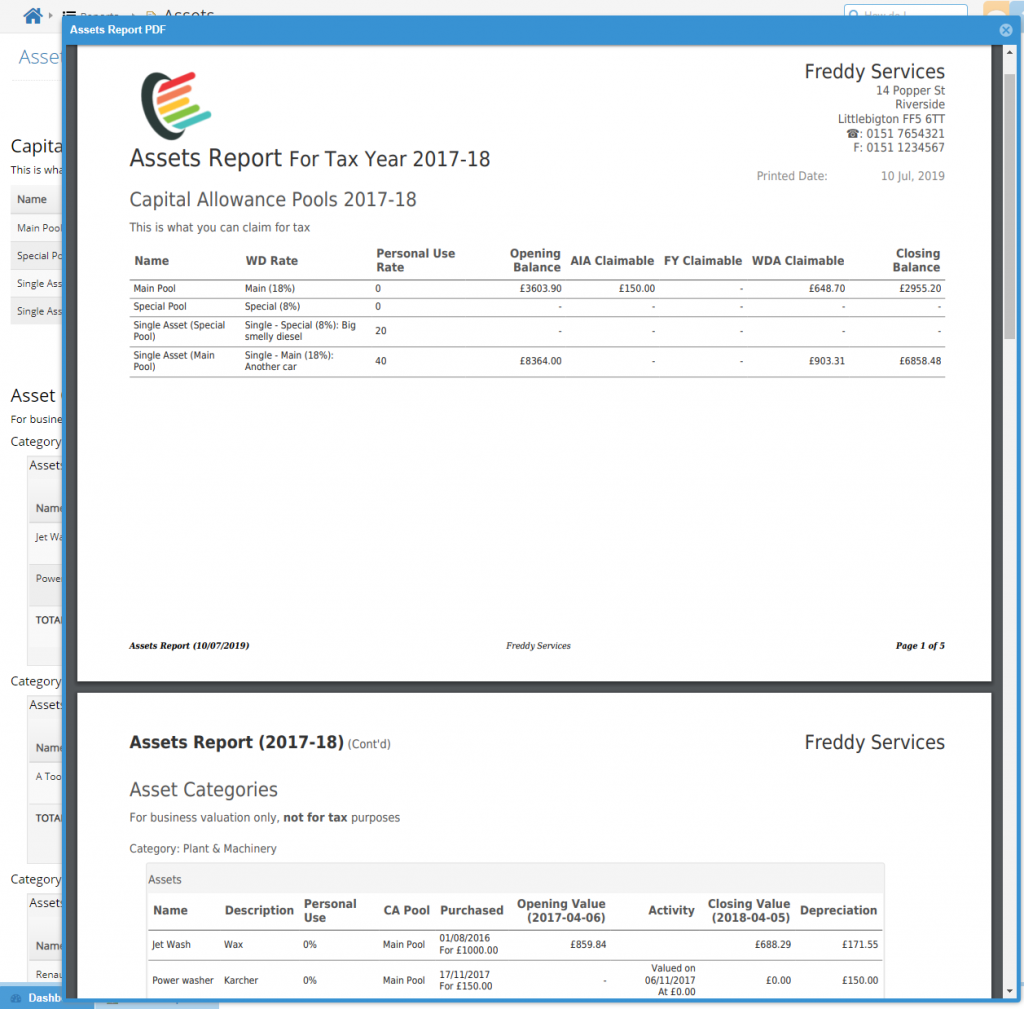Click the fax number 'F: 0151 1234567'

click(899, 148)
